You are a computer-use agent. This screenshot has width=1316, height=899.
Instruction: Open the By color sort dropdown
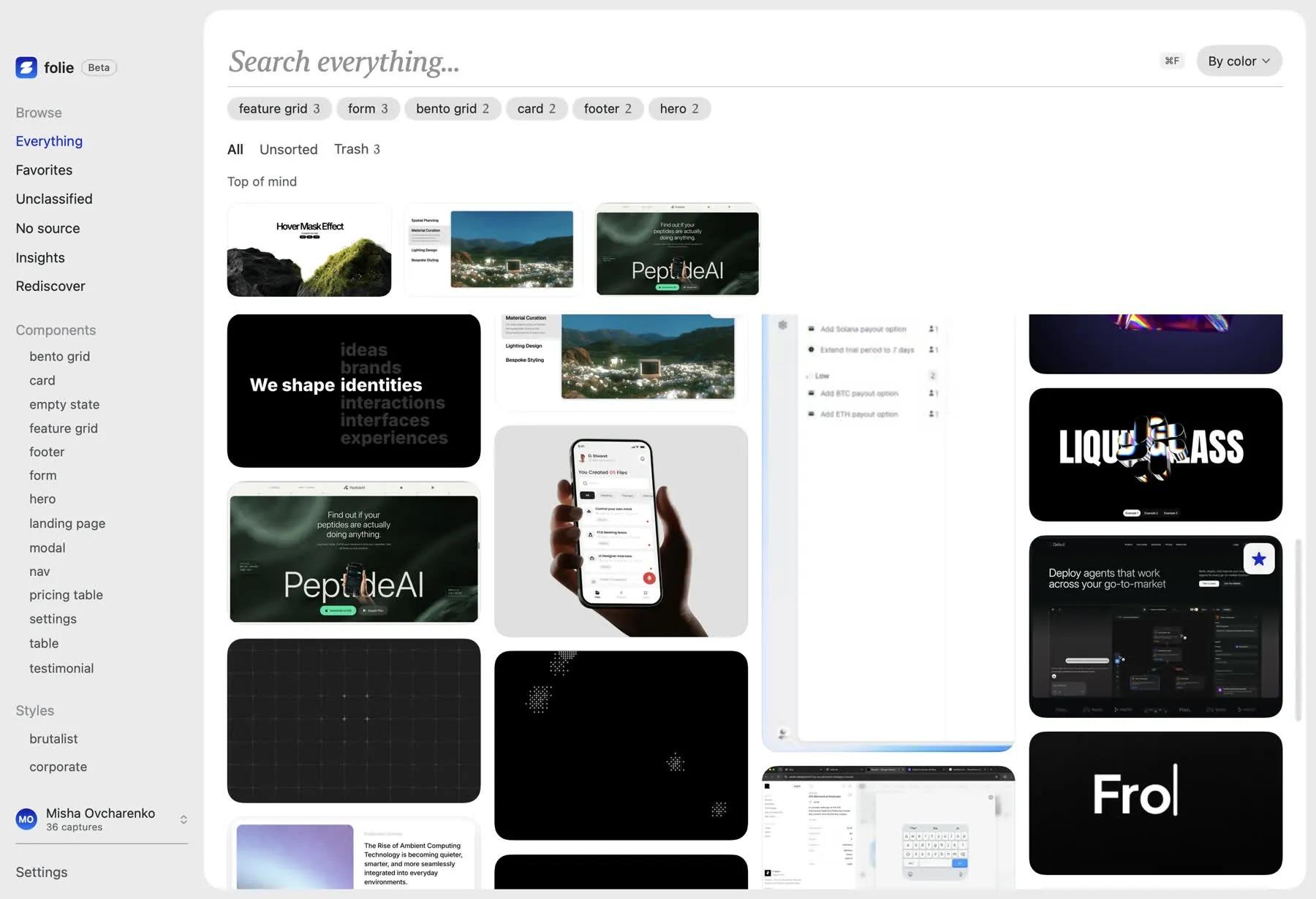(1239, 61)
